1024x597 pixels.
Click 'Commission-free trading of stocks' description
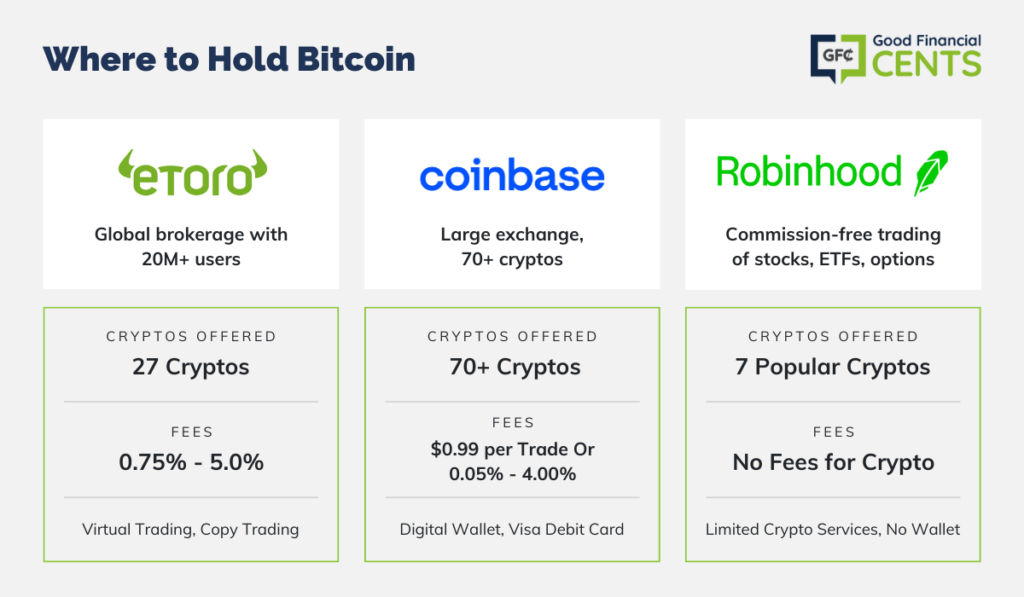pos(833,247)
